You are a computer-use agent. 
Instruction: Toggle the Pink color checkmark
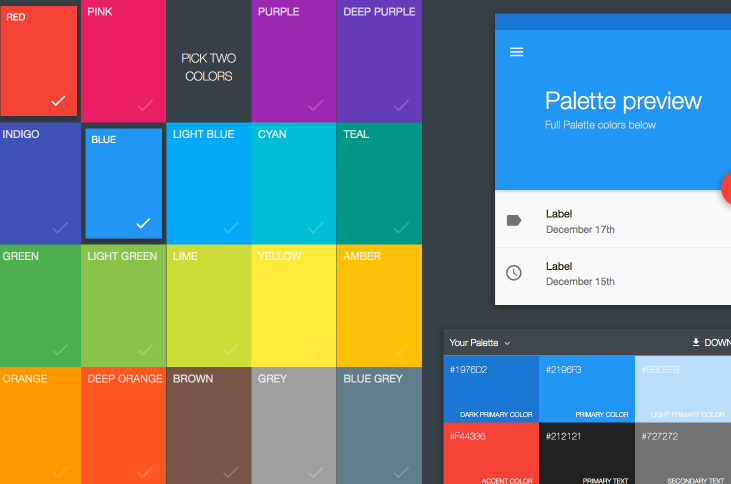click(145, 104)
